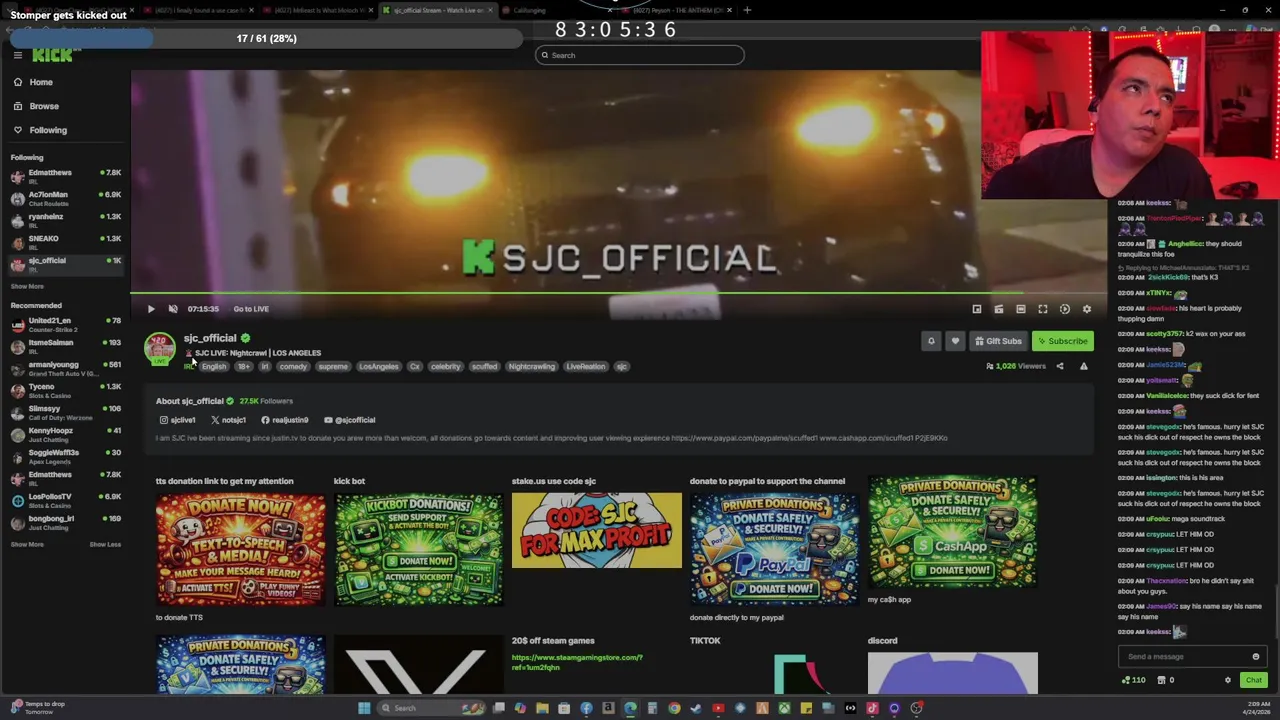1280x720 pixels.
Task: Open the Code SJC for Max Profit banner
Action: [597, 530]
